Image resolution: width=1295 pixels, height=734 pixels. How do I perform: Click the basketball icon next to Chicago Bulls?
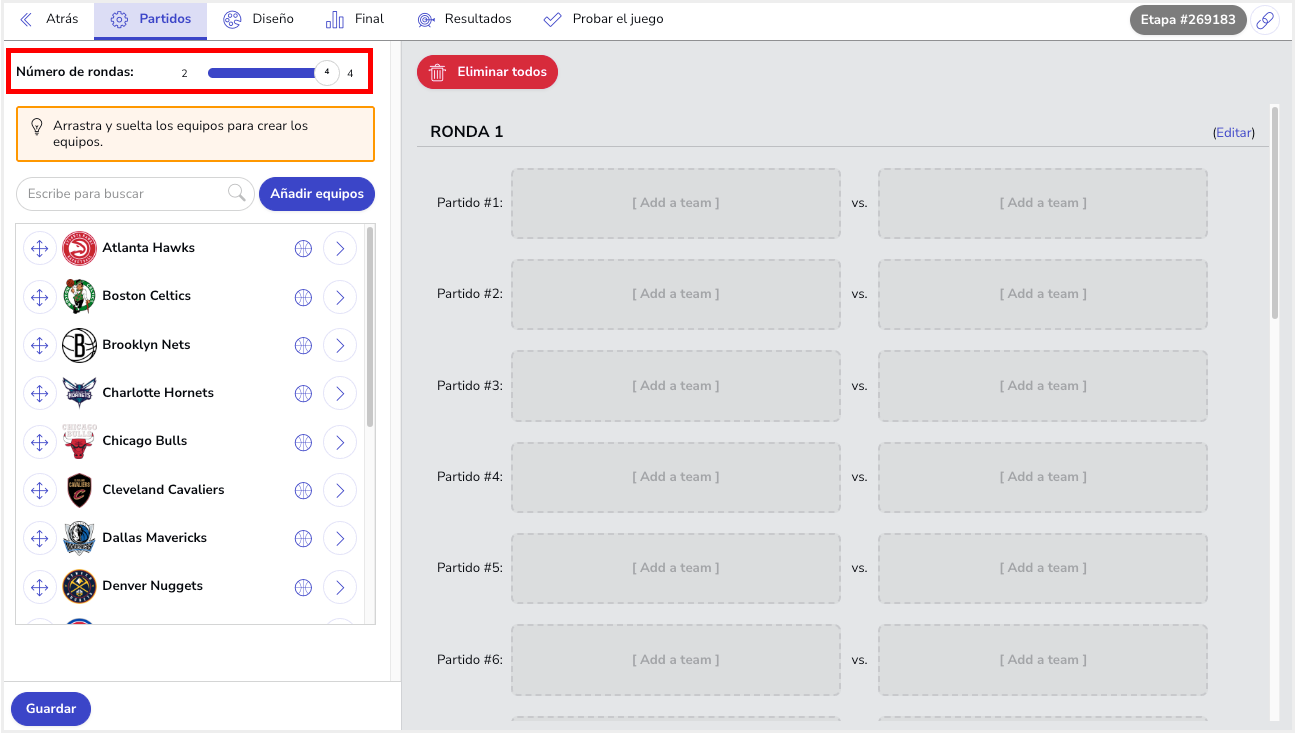304,441
